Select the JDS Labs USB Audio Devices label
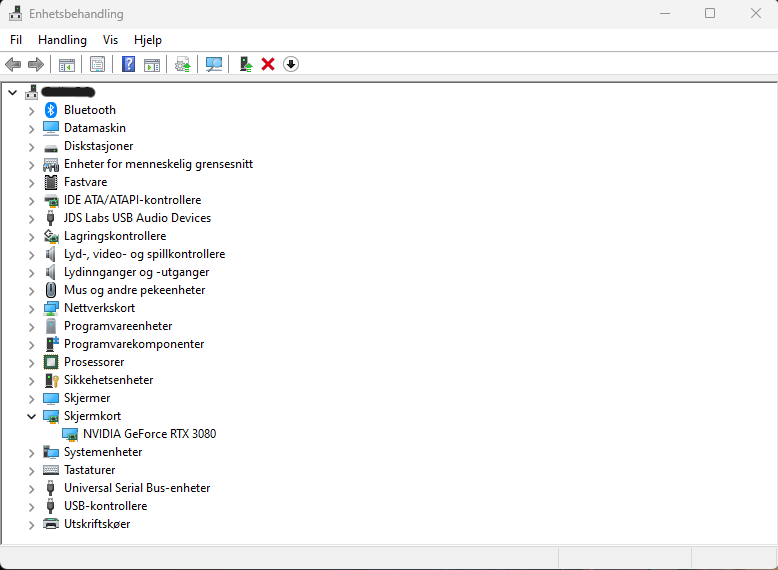Screen dimensions: 778x570 137,218
